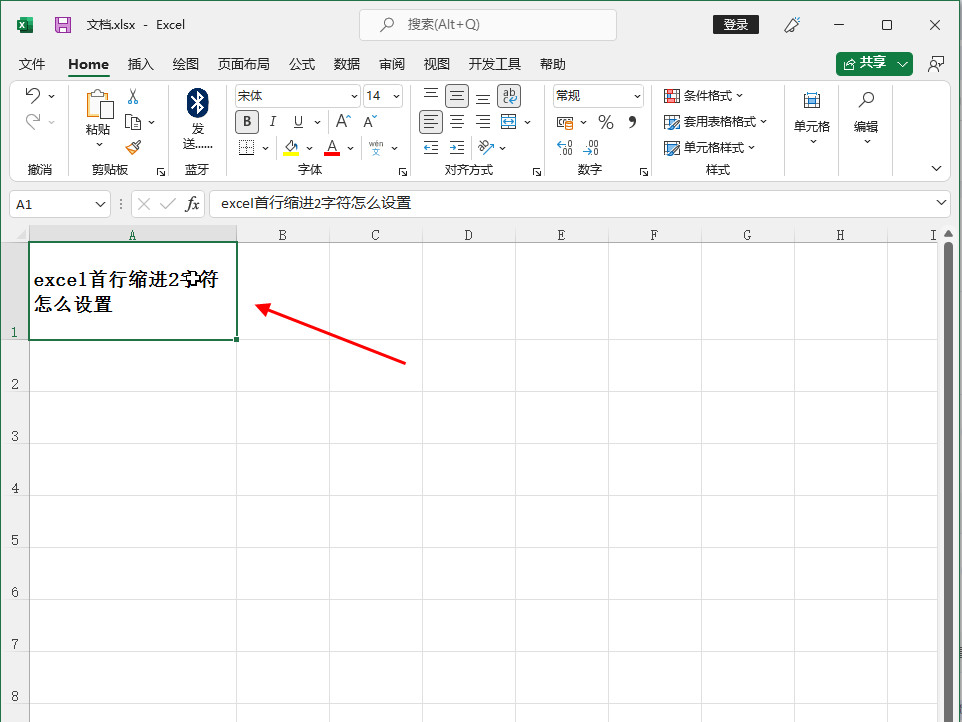Activate the Format Painter brush

(x=133, y=148)
